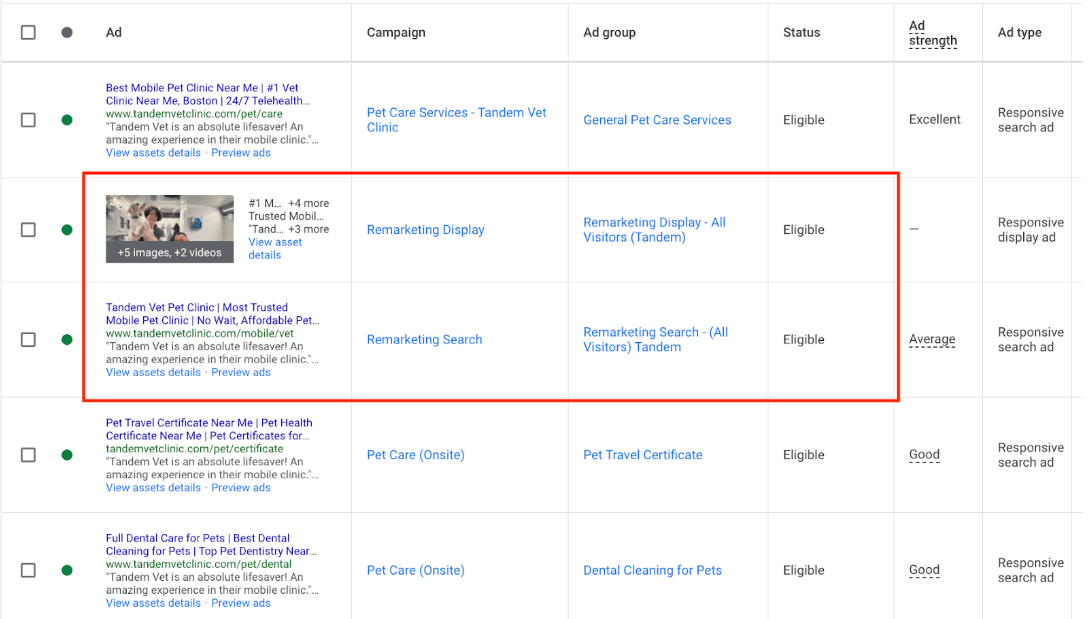The image size is (1089, 619).
Task: Click Preview ads for the Dental Care ad
Action: pyautogui.click(x=241, y=603)
